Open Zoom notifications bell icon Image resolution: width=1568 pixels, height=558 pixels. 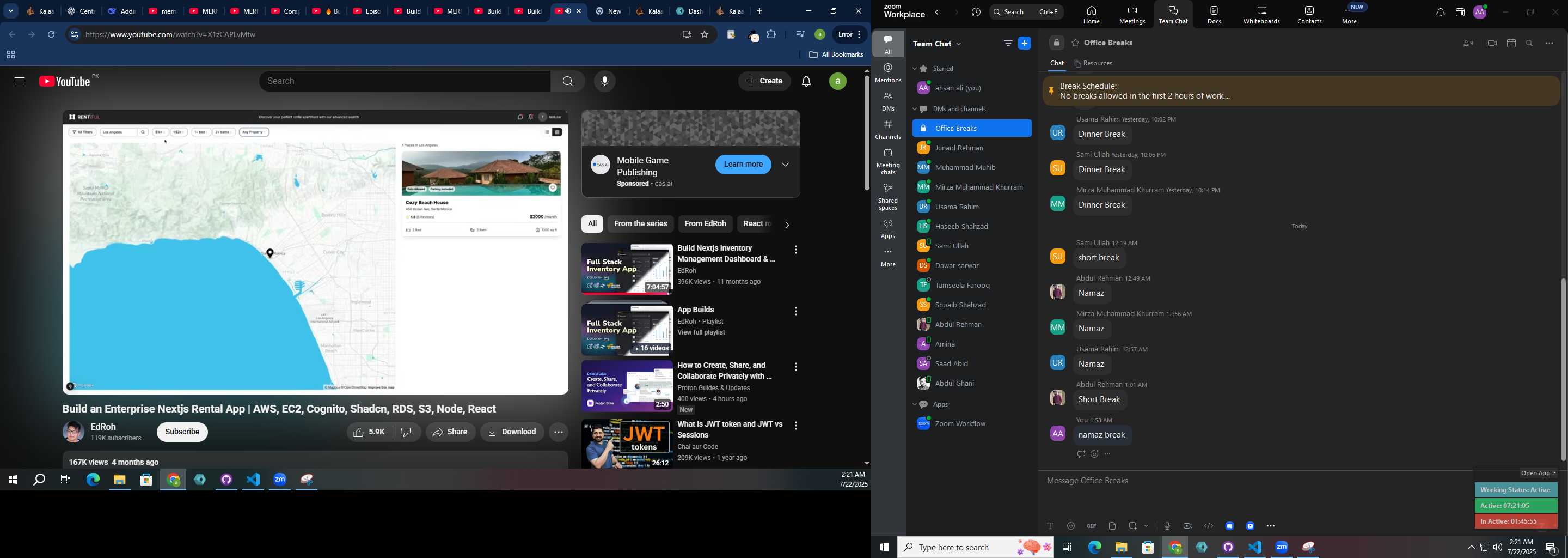tap(1440, 12)
